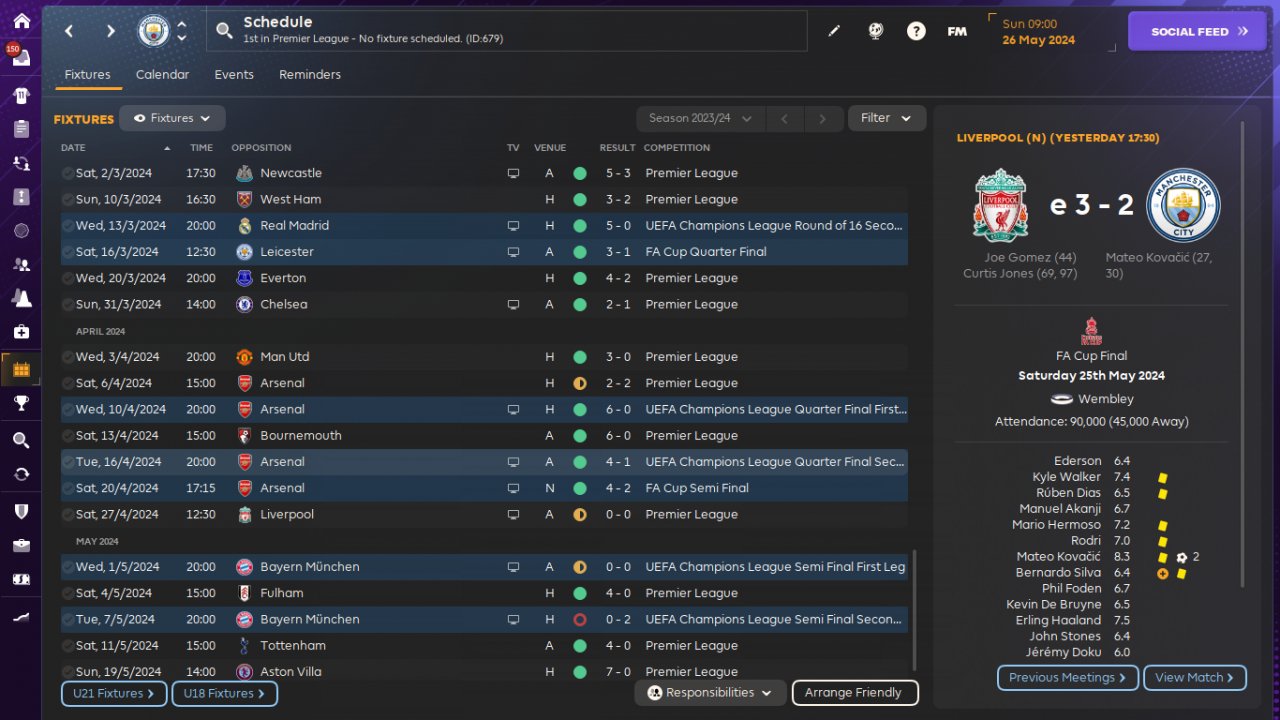Click the pencil edit icon in top bar
The width and height of the screenshot is (1280, 720).
point(834,31)
